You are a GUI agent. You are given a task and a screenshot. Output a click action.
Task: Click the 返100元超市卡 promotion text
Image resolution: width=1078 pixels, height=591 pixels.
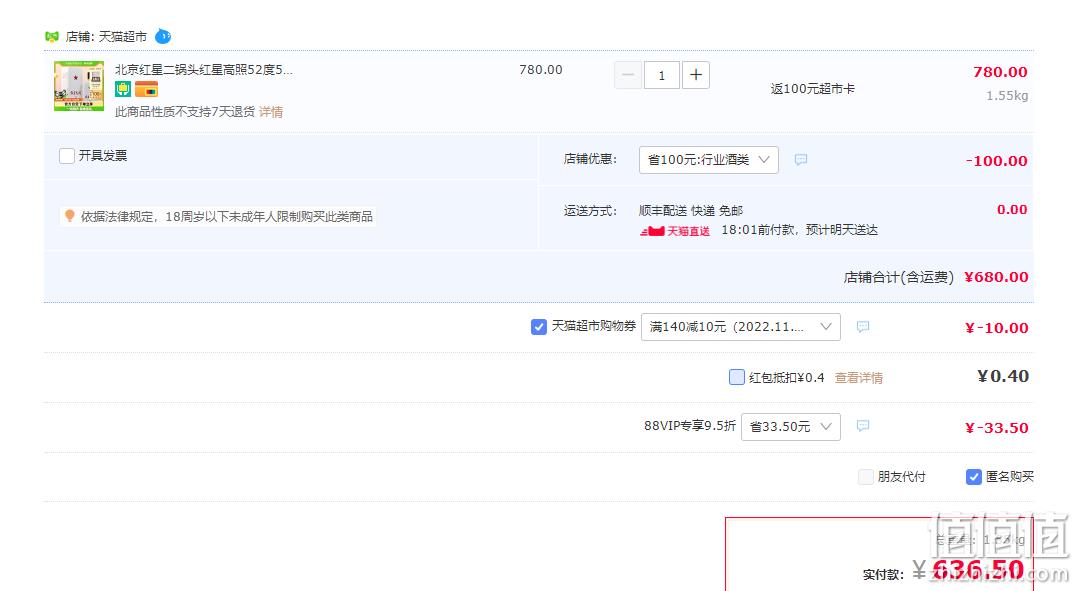(x=813, y=89)
